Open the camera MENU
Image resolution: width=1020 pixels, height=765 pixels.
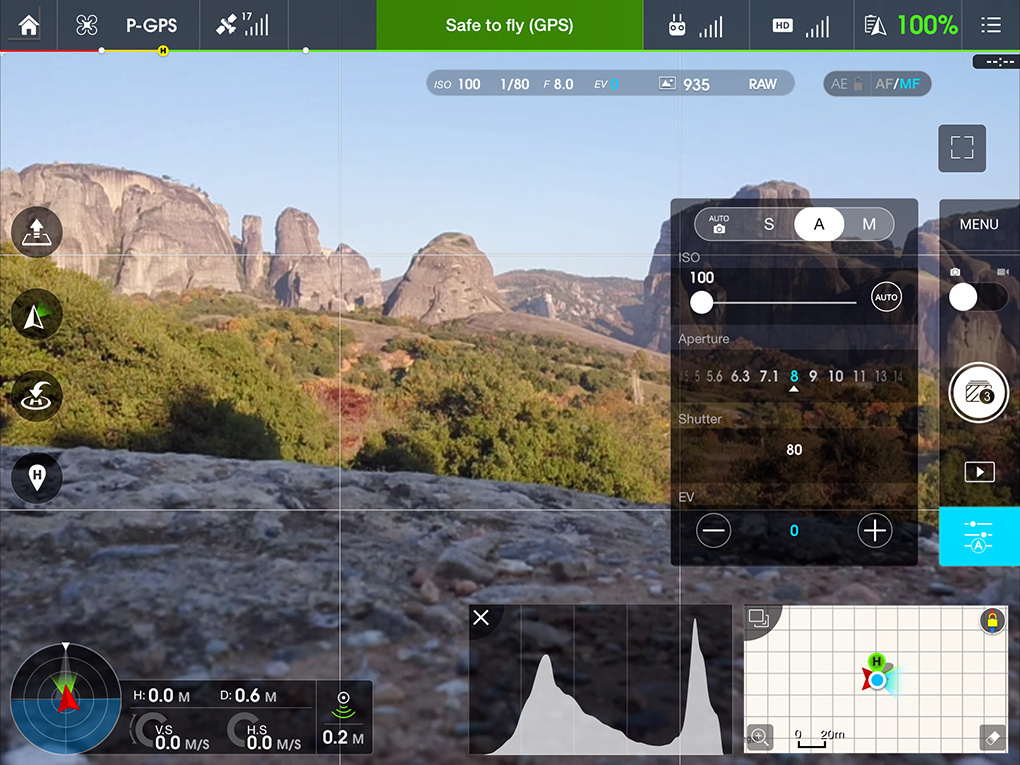[979, 224]
